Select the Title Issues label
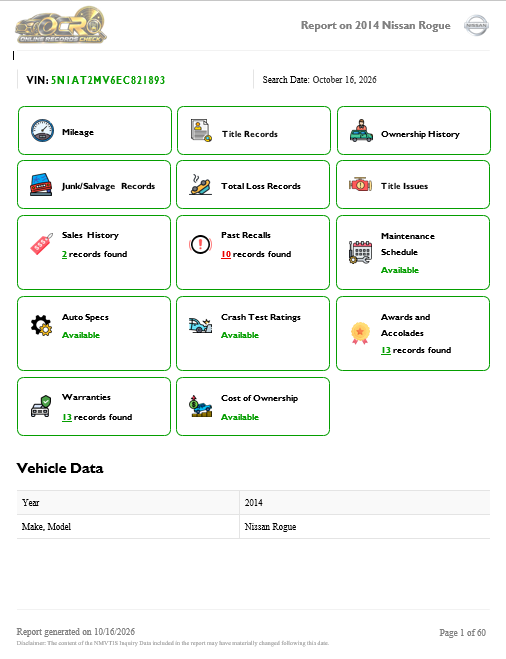 (404, 186)
